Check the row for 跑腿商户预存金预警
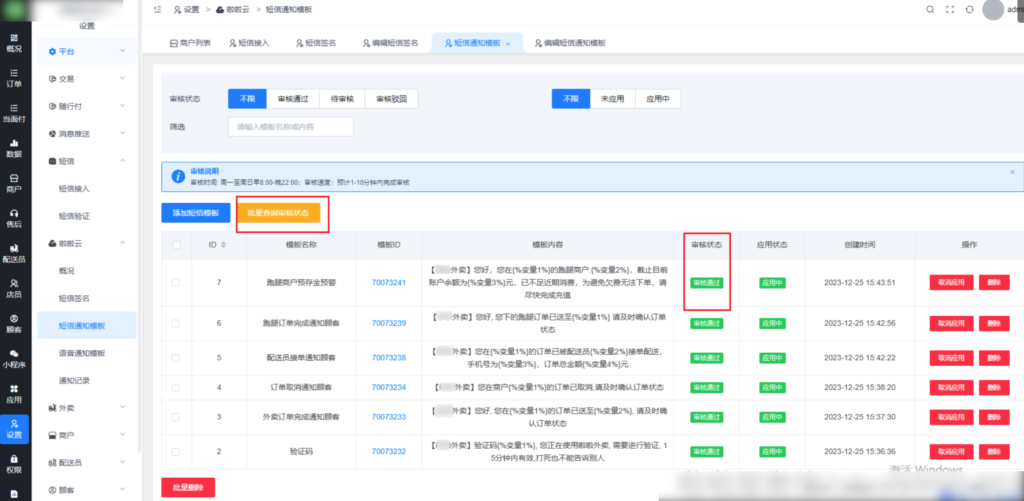Image resolution: width=1024 pixels, height=501 pixels. tap(176, 283)
